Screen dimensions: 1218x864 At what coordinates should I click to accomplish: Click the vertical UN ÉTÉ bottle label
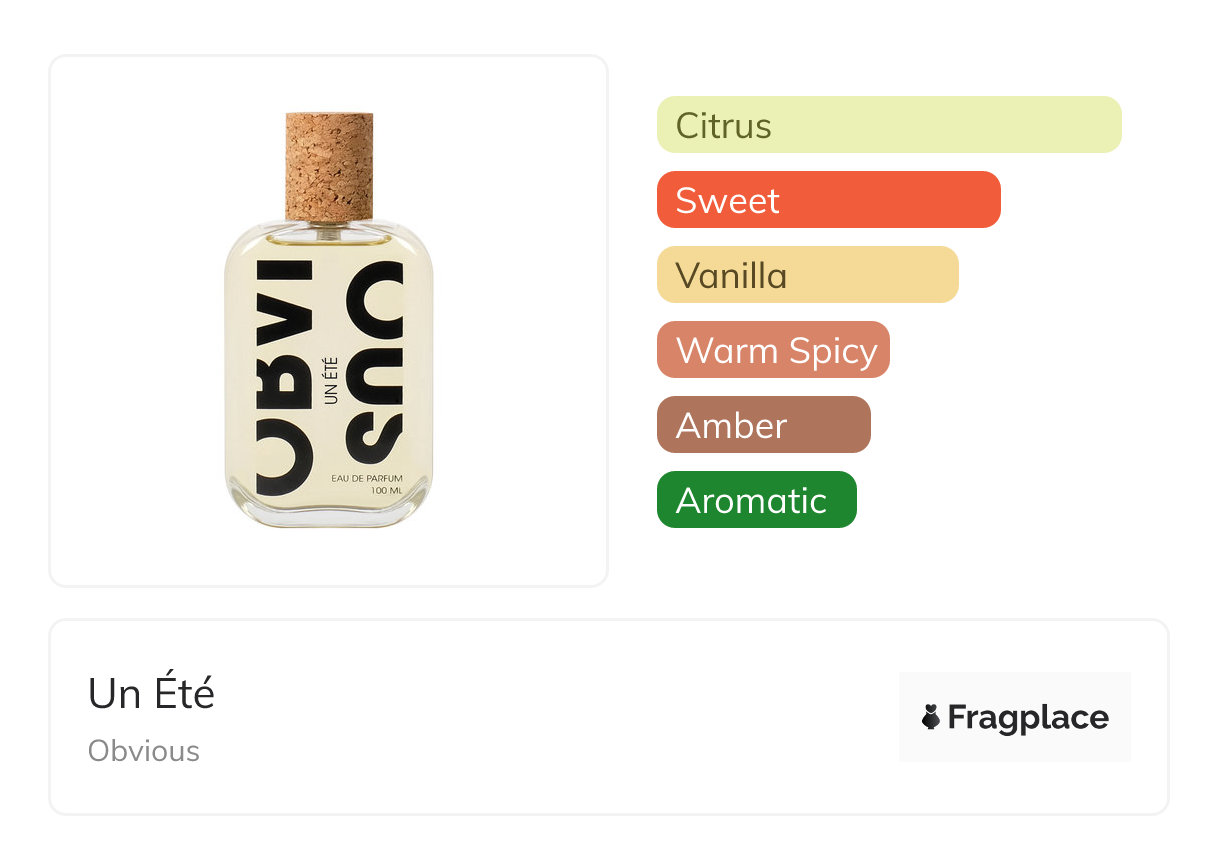click(332, 381)
